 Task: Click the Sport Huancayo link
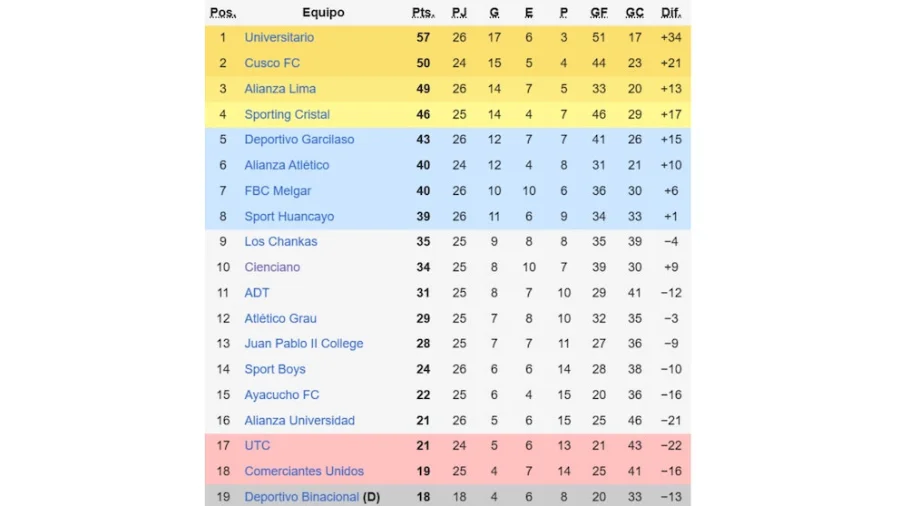[x=289, y=217]
